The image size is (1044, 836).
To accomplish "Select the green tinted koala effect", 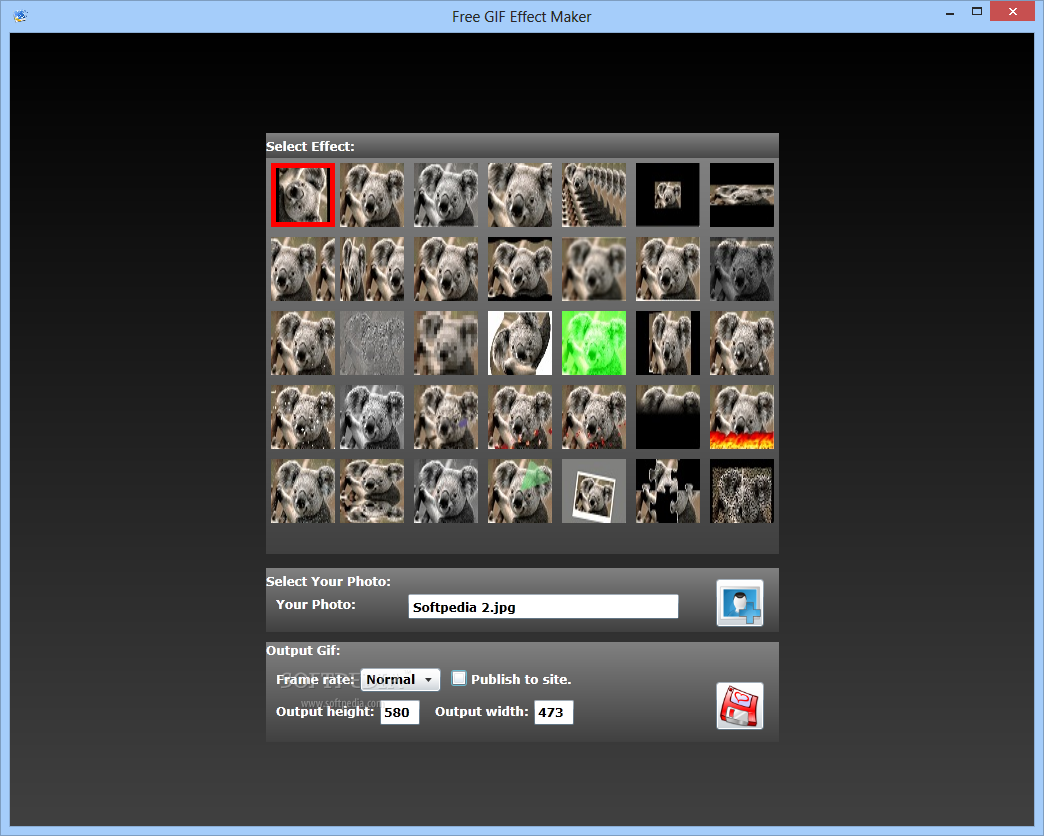I will point(594,343).
